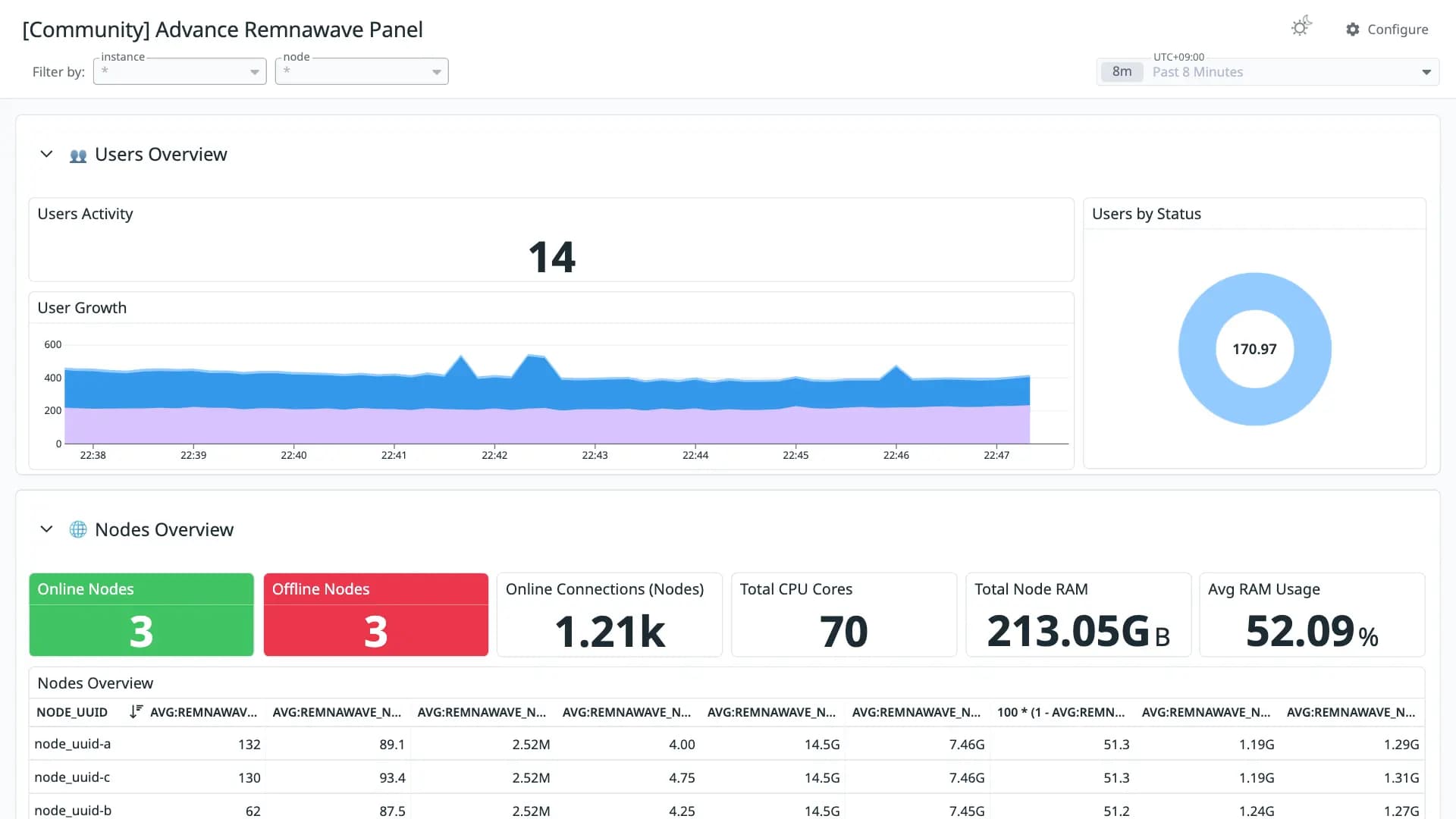Image resolution: width=1456 pixels, height=819 pixels.
Task: Click the Offline Nodes red tile
Action: (x=375, y=614)
